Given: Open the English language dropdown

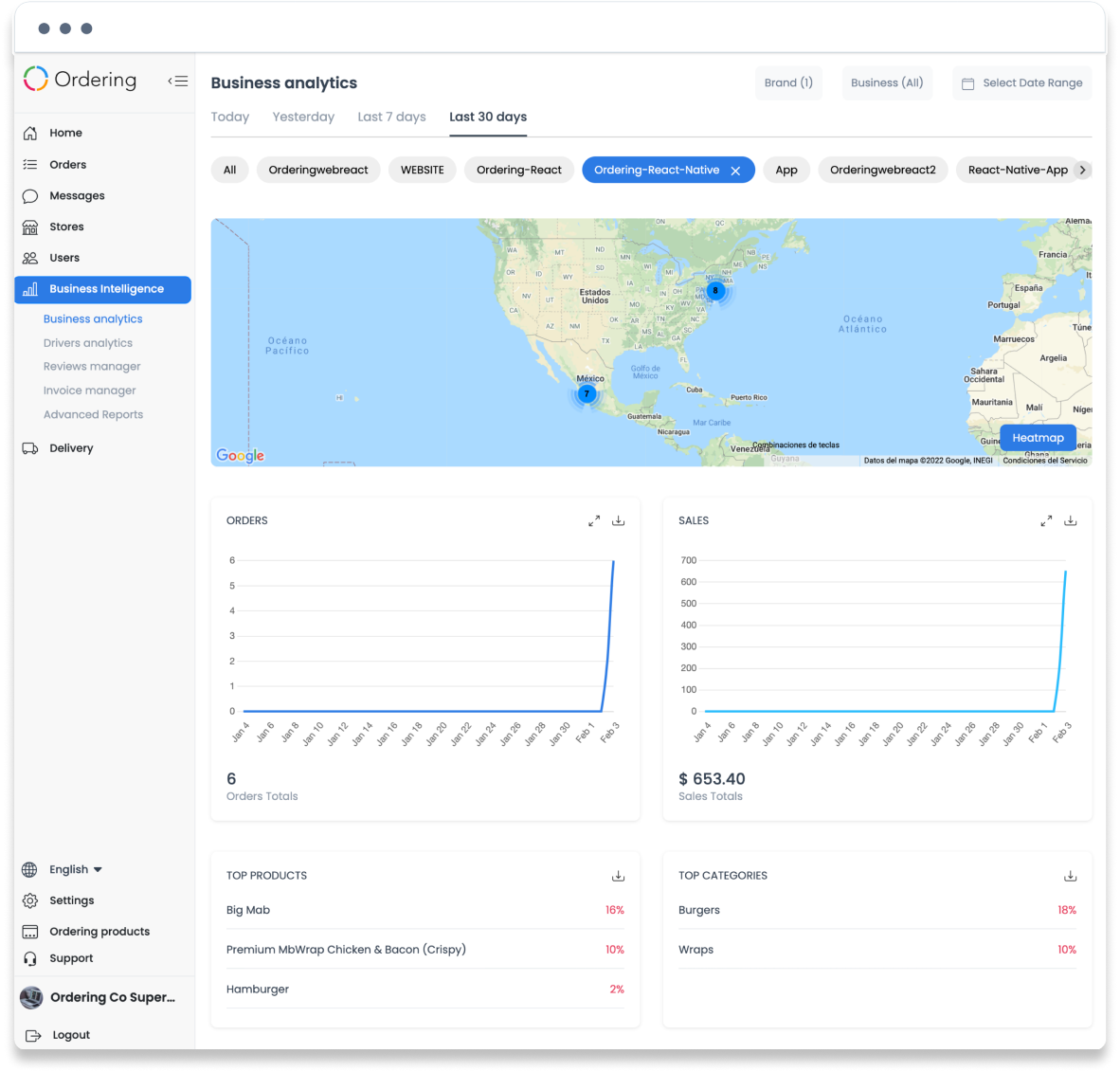Looking at the screenshot, I should tap(75, 870).
